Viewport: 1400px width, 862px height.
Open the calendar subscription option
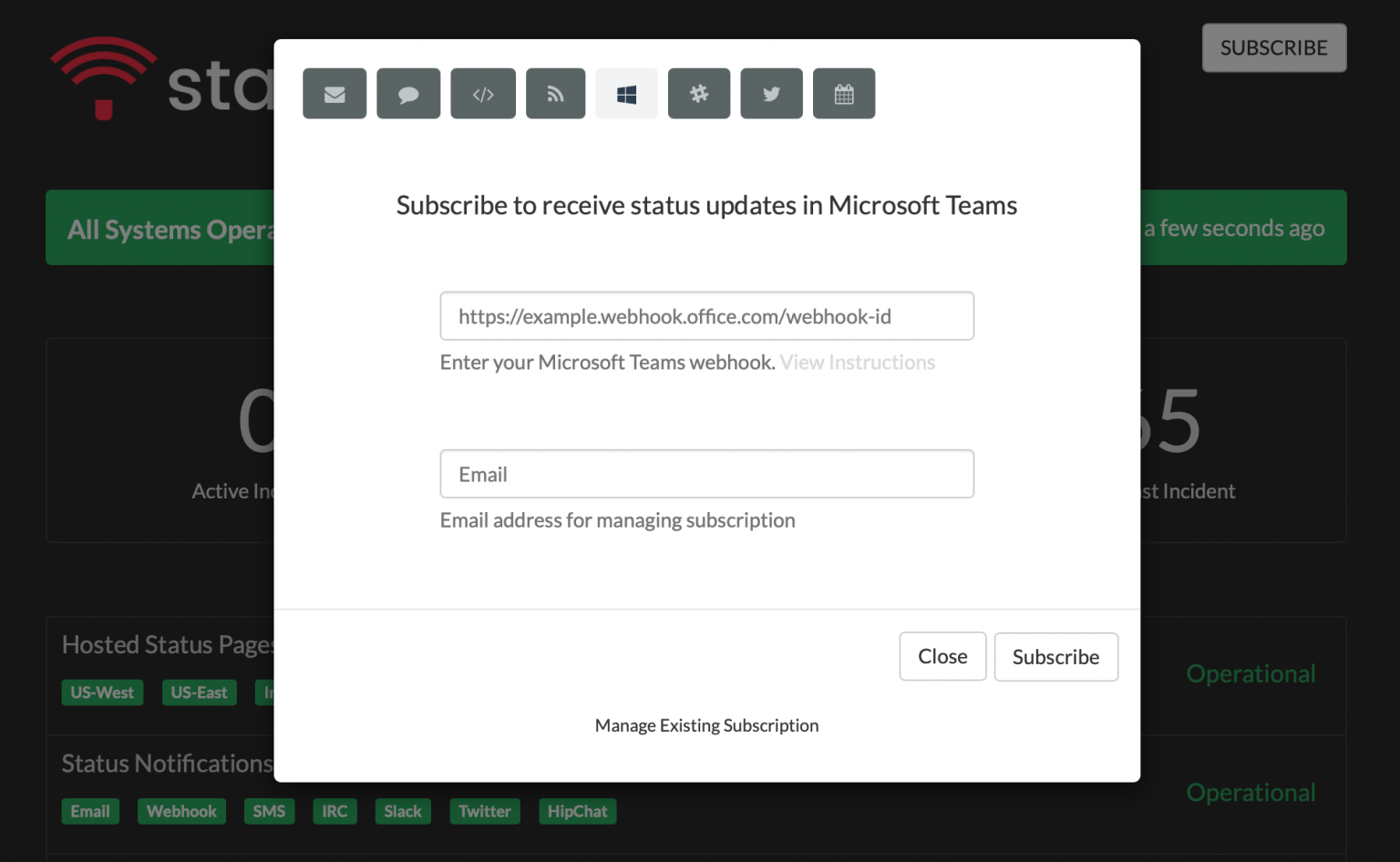844,93
